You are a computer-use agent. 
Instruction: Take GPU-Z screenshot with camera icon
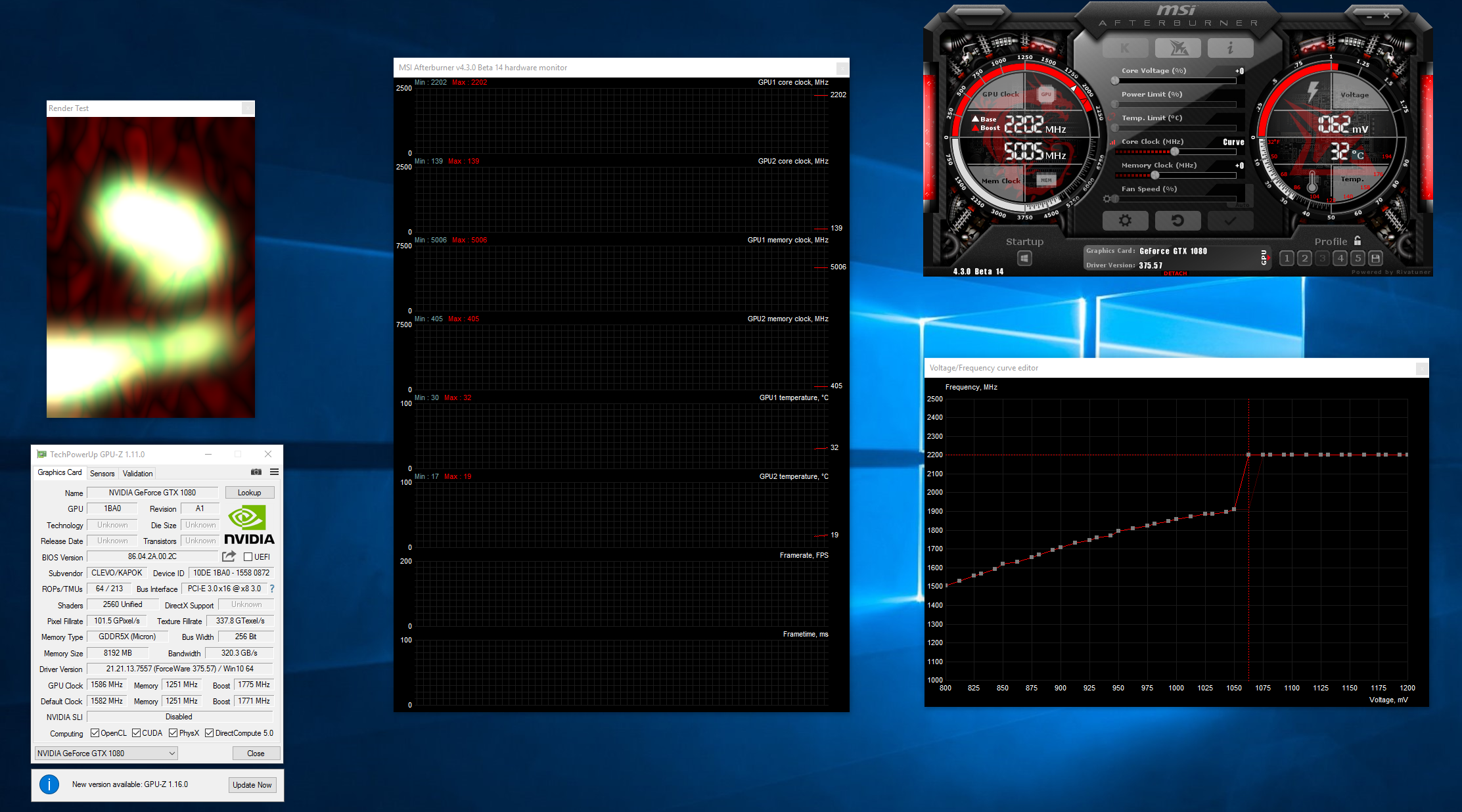(x=256, y=472)
